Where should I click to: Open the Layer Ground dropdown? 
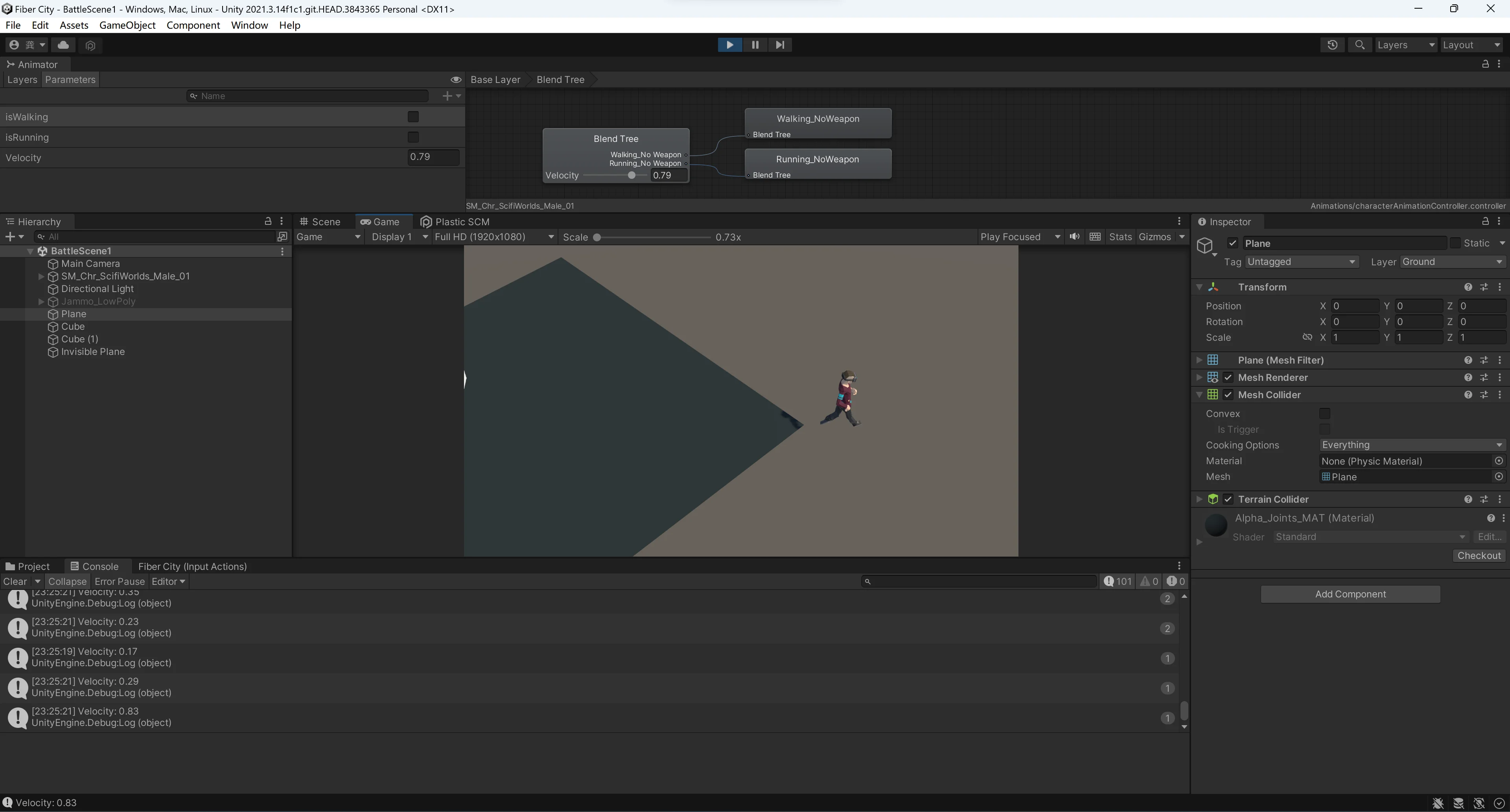tap(1453, 262)
